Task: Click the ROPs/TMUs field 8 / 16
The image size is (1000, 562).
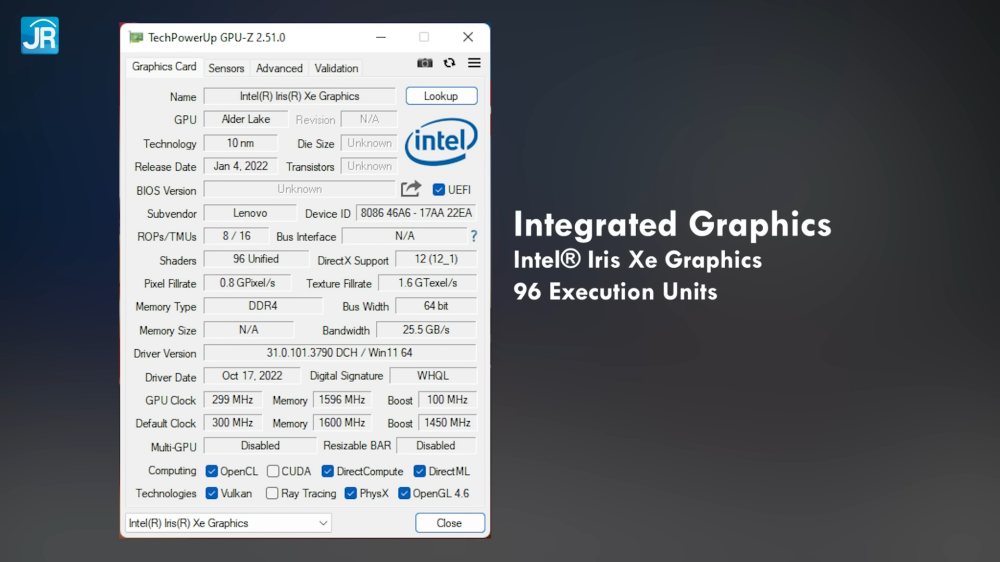Action: coord(236,236)
